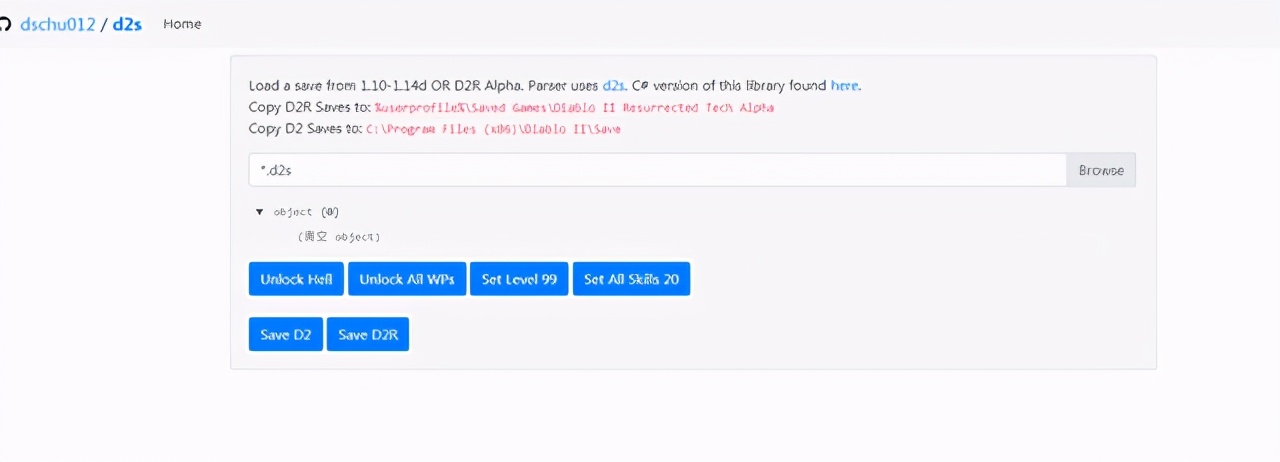Click the Diablo II\Save path text
The width and height of the screenshot is (1280, 462).
tap(493, 130)
